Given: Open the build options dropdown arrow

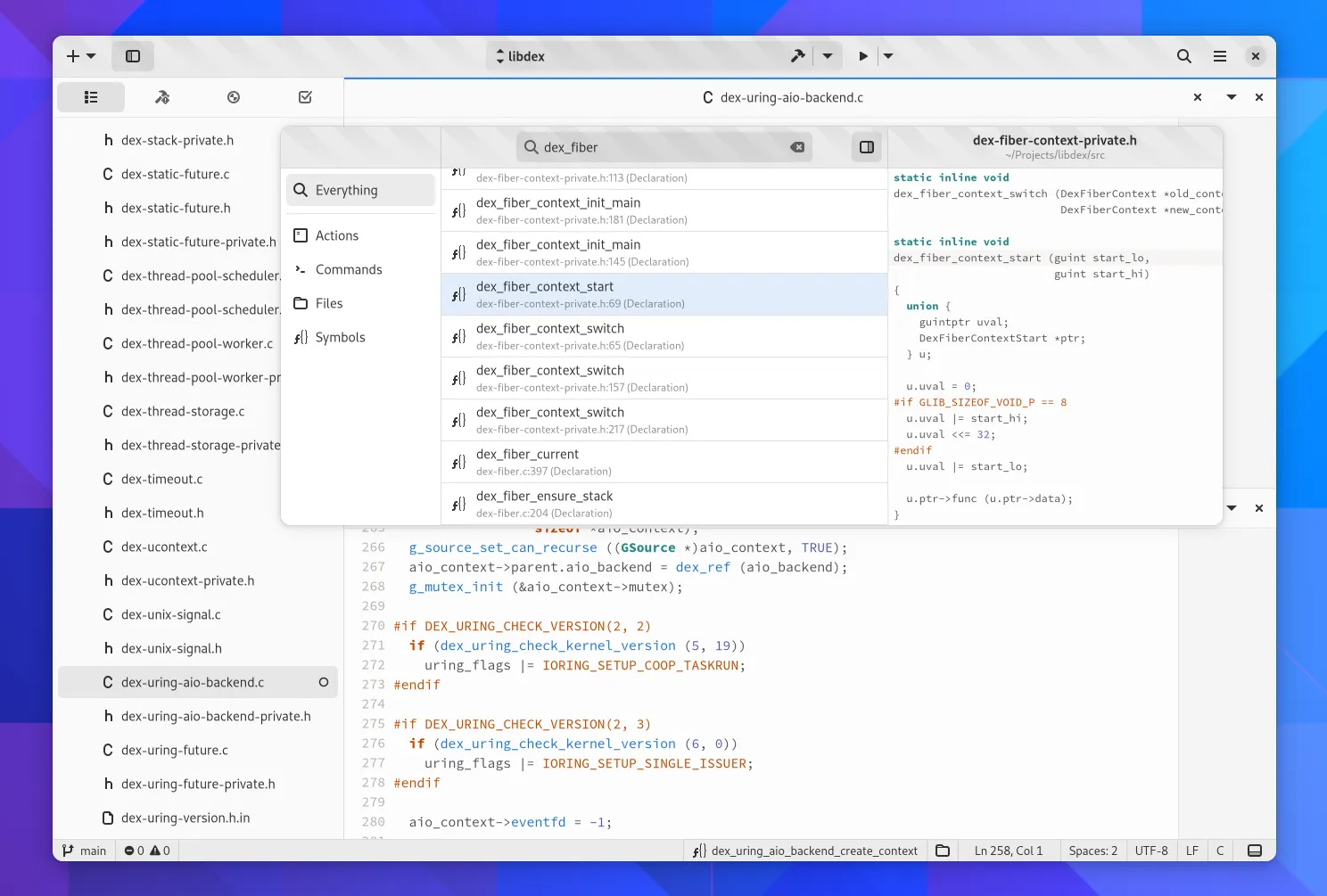Looking at the screenshot, I should click(828, 56).
